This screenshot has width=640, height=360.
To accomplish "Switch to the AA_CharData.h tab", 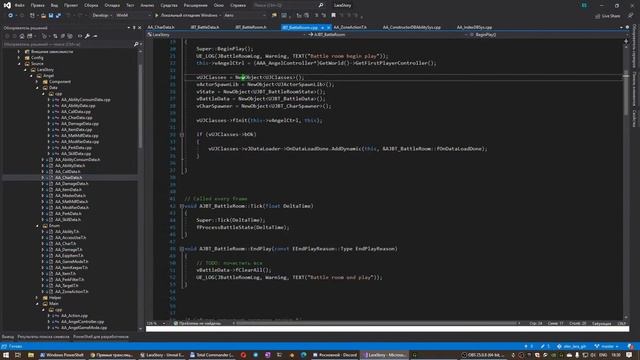I will (161, 27).
